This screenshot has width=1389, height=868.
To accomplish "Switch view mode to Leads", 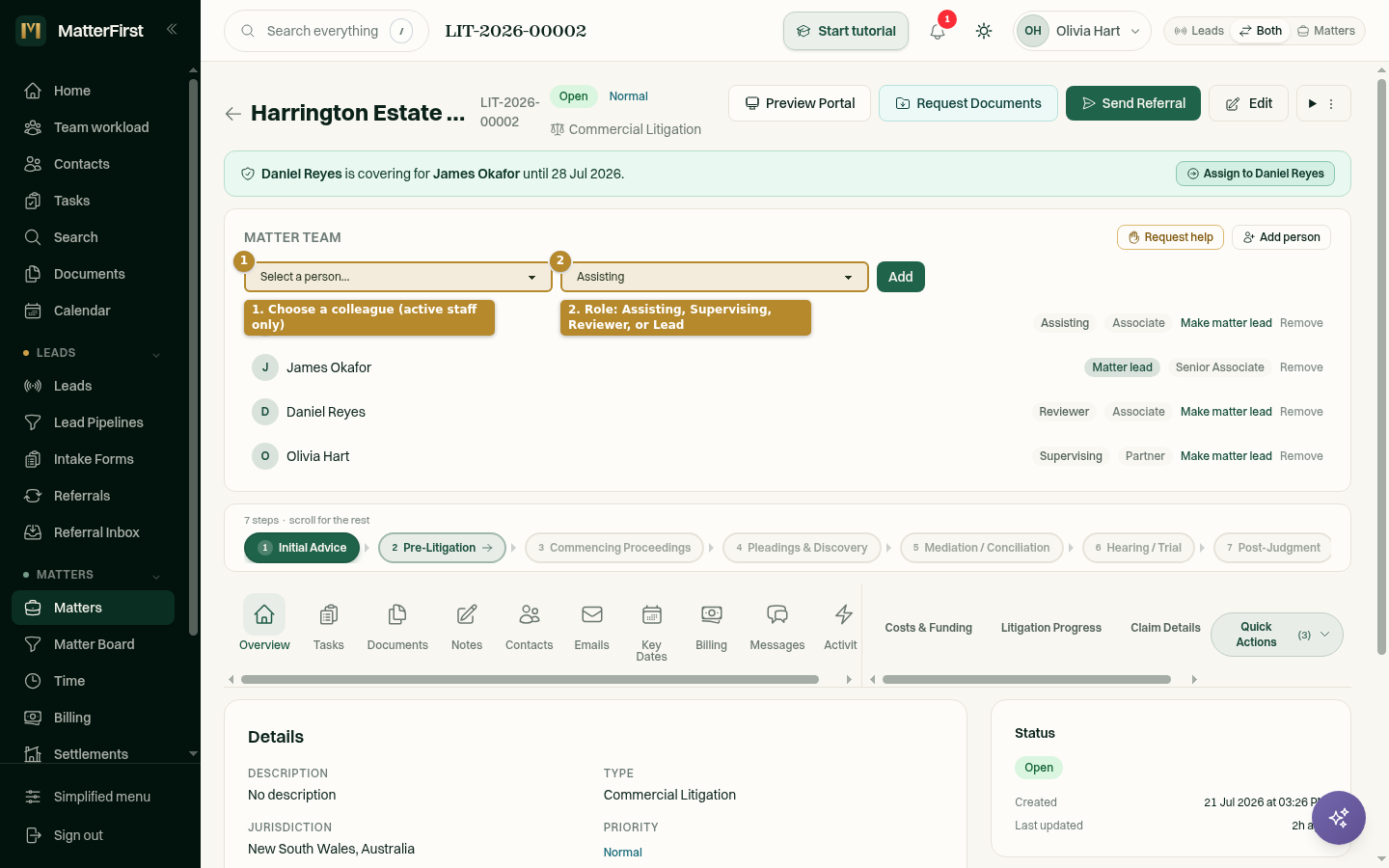I will coord(1199,31).
